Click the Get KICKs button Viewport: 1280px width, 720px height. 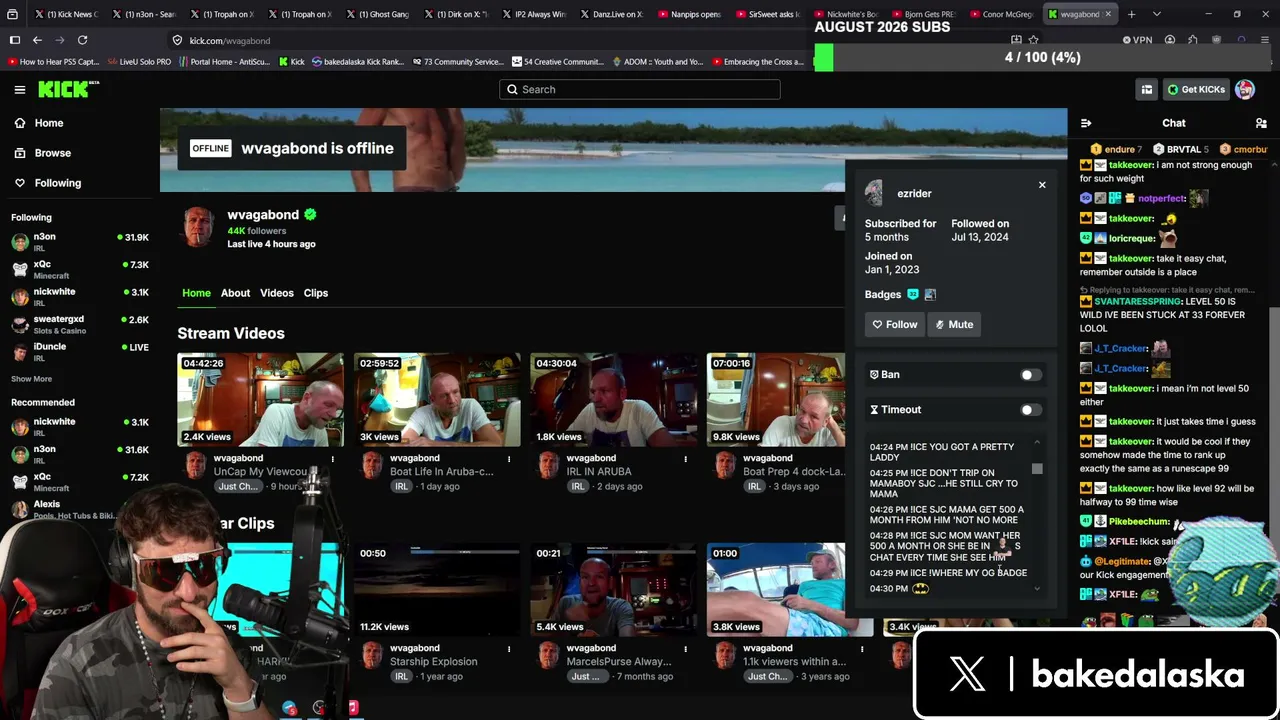(x=1196, y=89)
